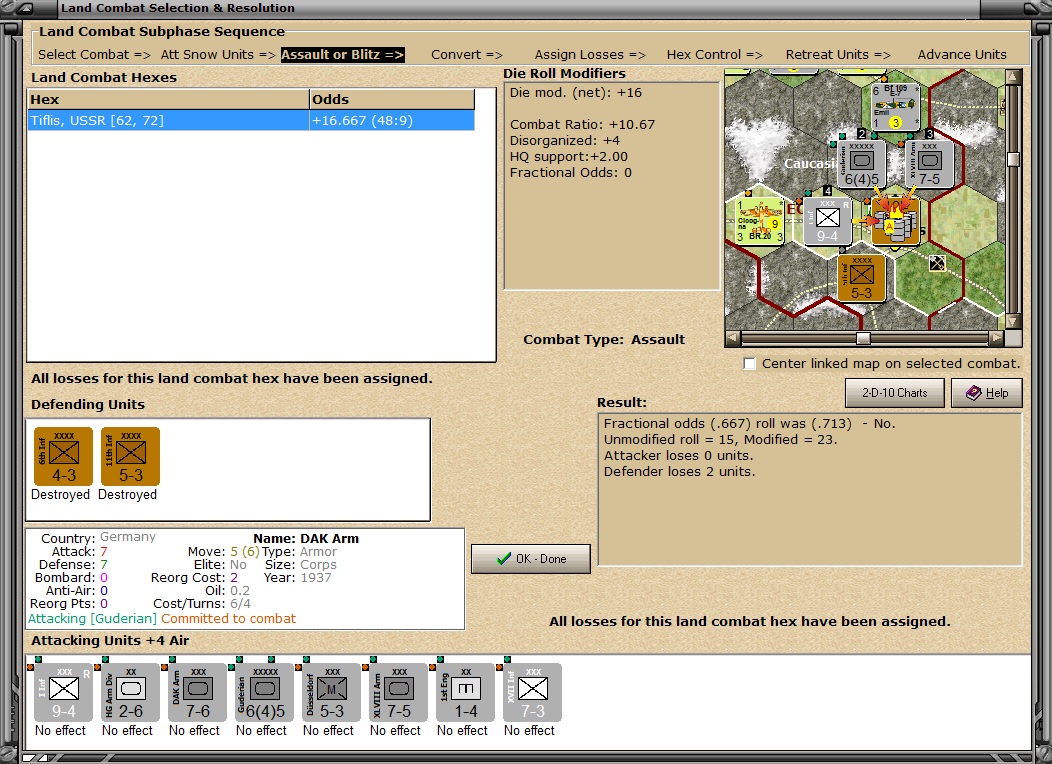Select the XVII Inf 7-3 attacking unit
The width and height of the screenshot is (1052, 764).
tap(533, 693)
